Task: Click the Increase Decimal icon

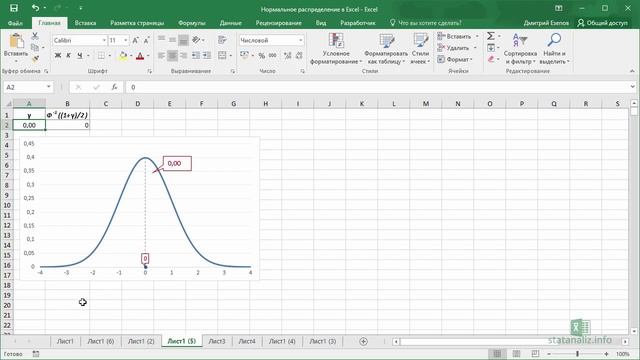Action: coord(287,56)
